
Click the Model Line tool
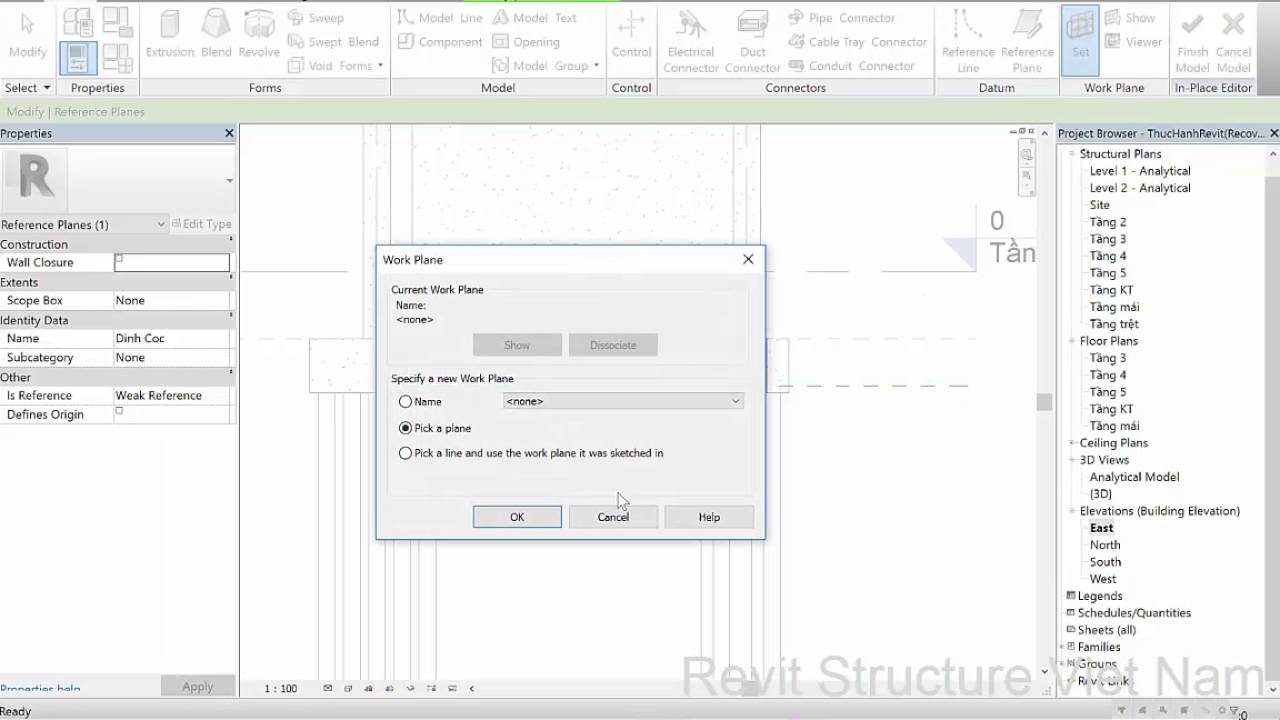[x=440, y=18]
